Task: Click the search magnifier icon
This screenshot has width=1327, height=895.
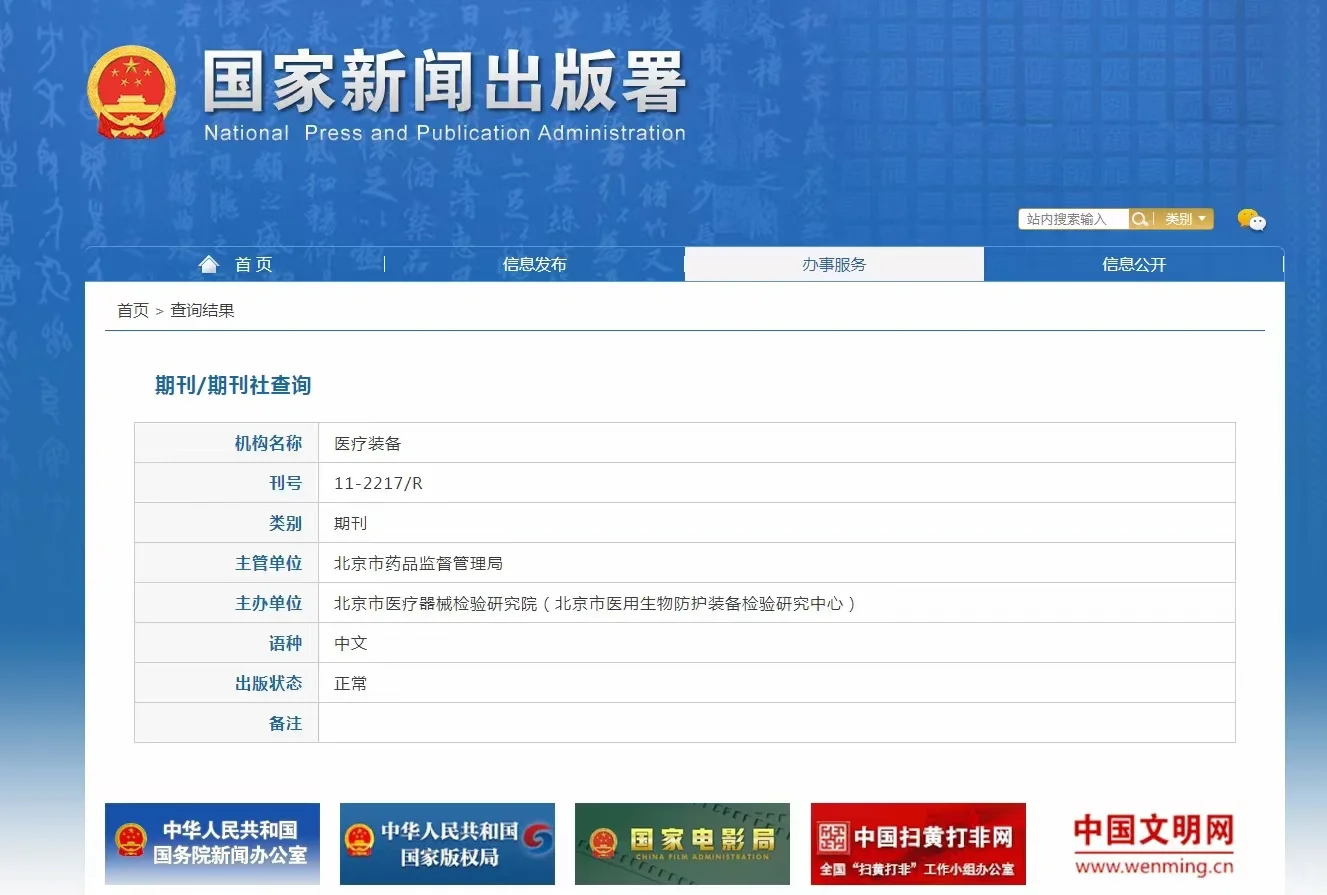Action: tap(1140, 218)
